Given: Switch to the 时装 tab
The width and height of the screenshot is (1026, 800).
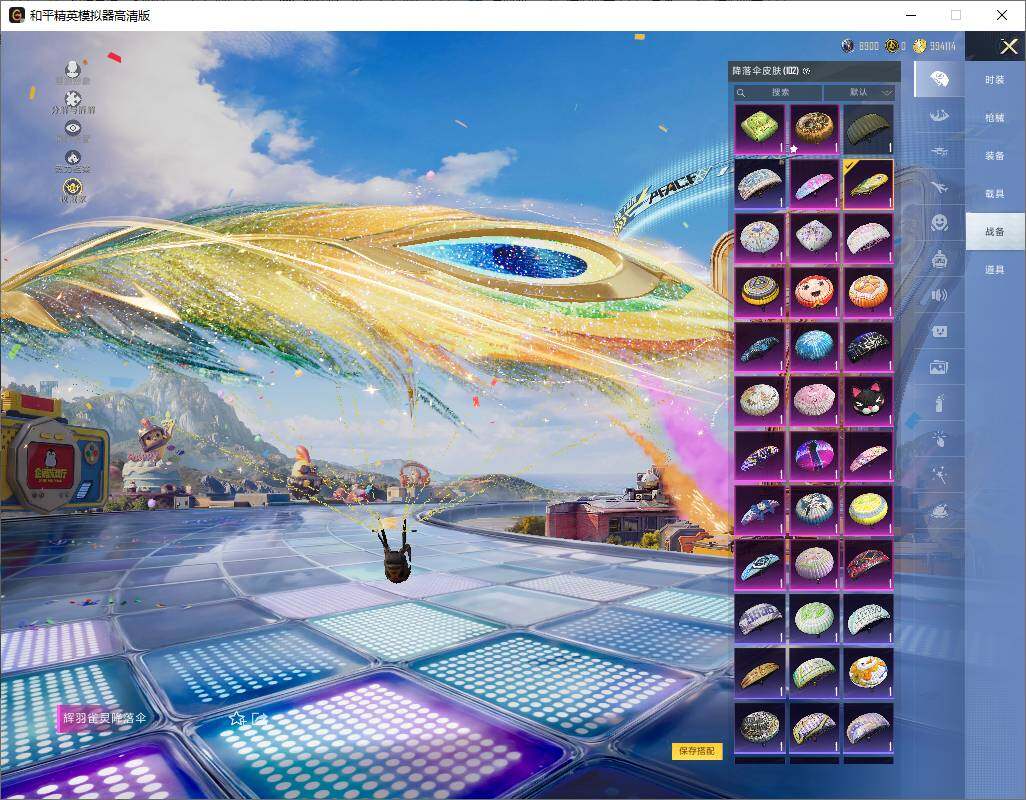Looking at the screenshot, I should click(x=995, y=80).
